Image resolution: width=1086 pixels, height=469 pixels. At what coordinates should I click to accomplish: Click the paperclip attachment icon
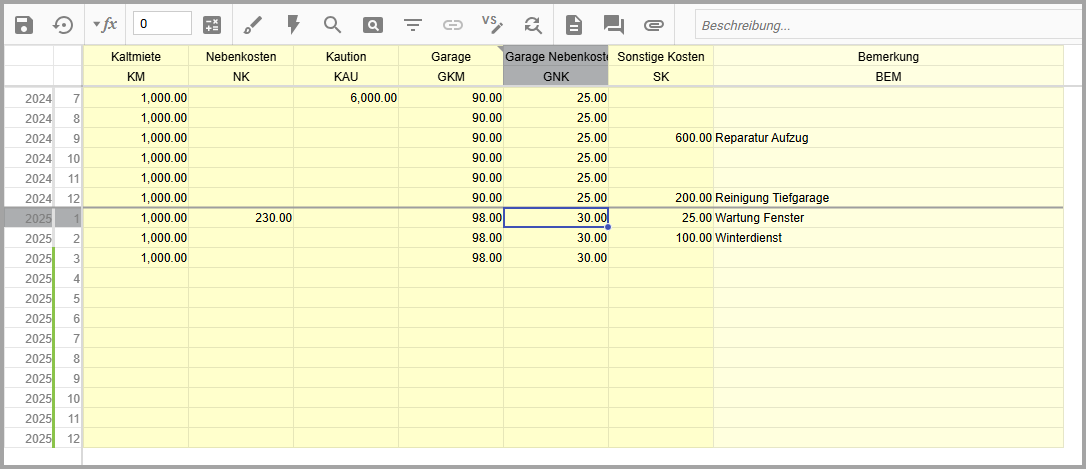click(x=653, y=24)
